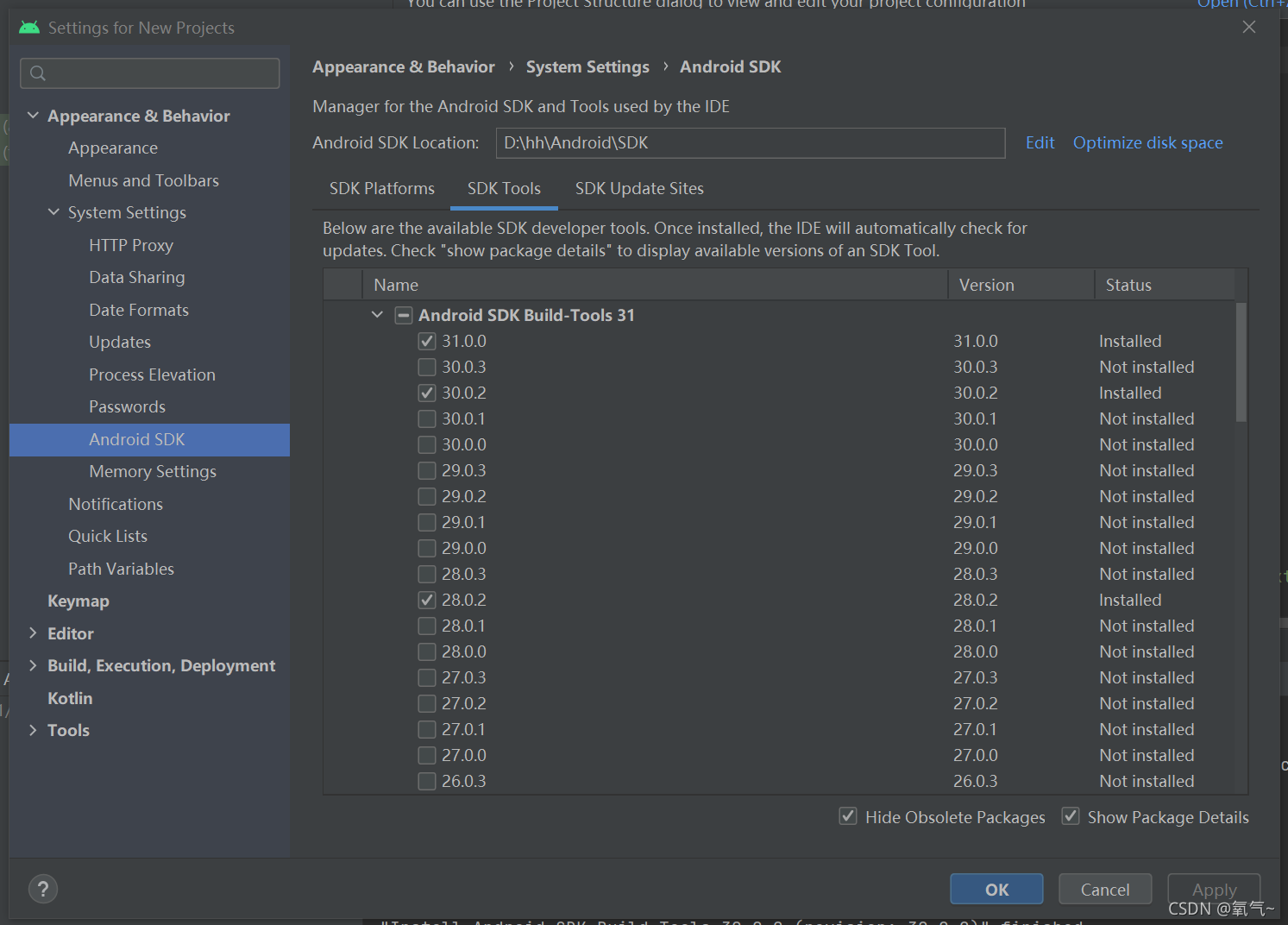Select Date Formats settings
This screenshot has width=1288, height=925.
point(139,310)
